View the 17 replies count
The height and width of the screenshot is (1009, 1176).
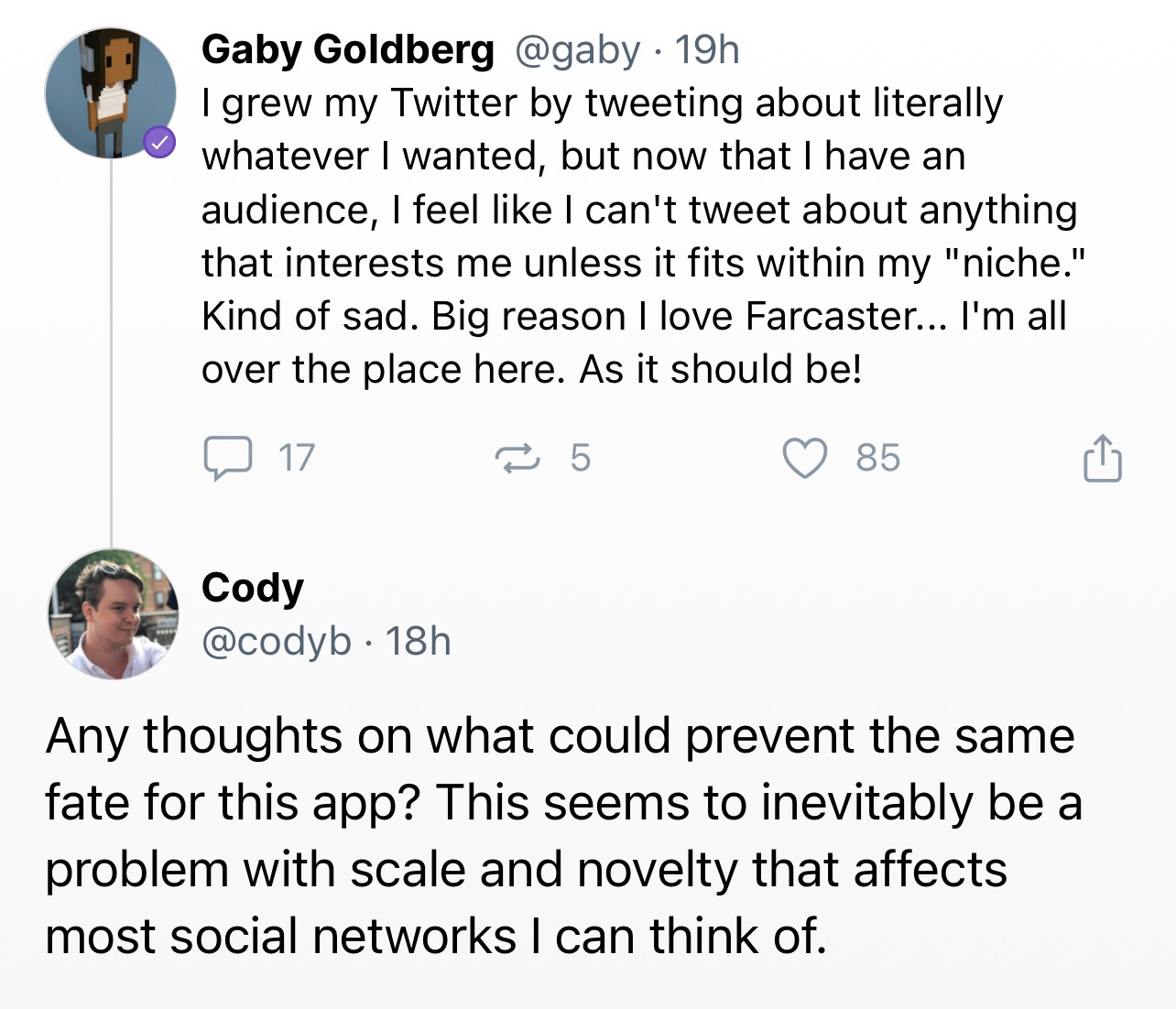tap(296, 458)
